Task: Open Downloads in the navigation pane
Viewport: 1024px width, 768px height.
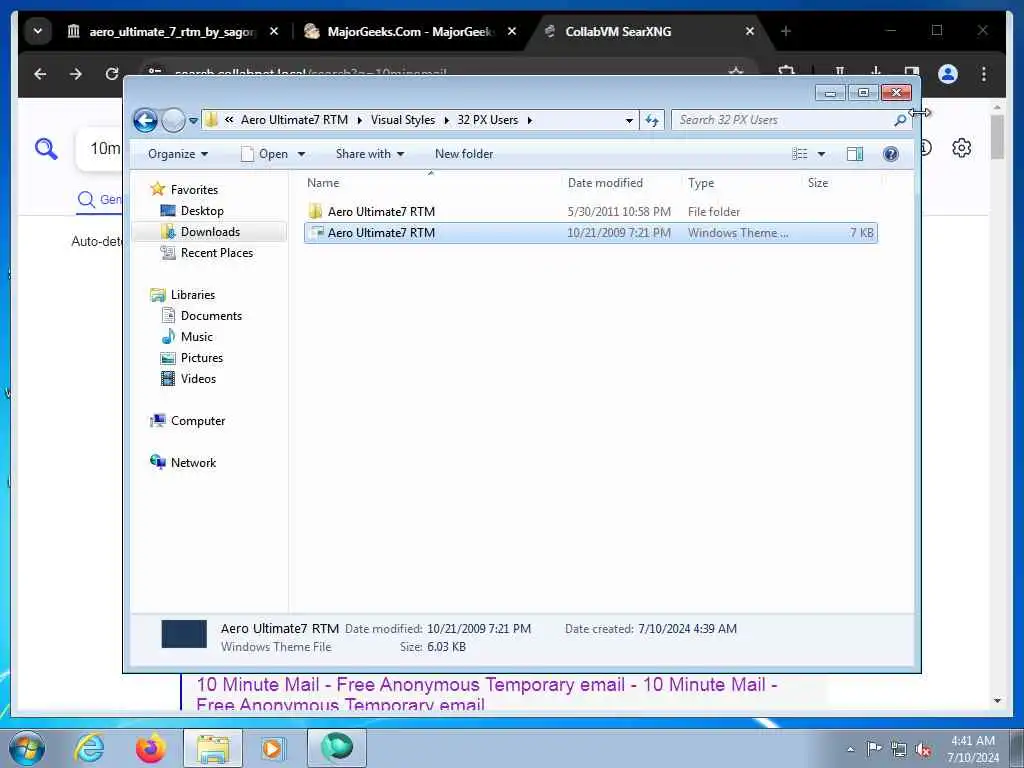Action: pyautogui.click(x=210, y=232)
